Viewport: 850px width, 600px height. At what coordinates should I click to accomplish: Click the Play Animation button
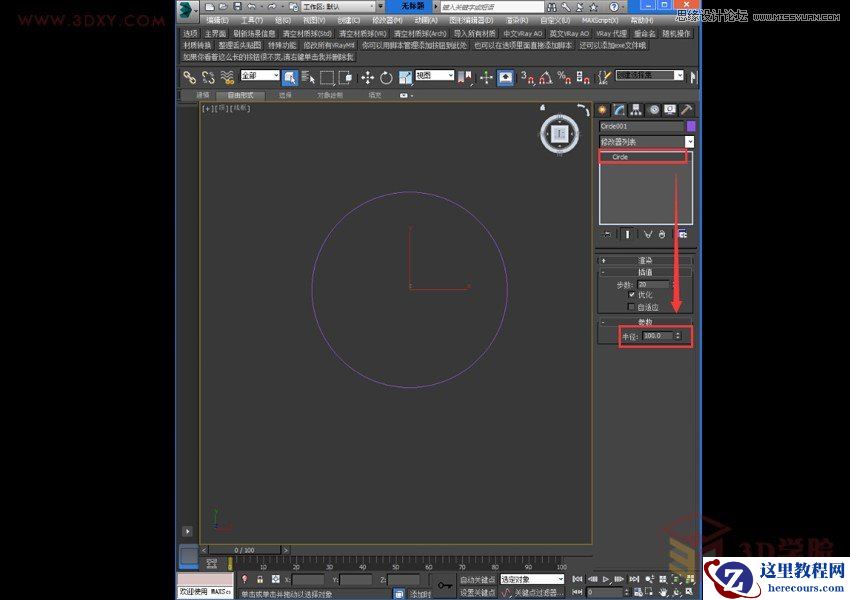[605, 579]
